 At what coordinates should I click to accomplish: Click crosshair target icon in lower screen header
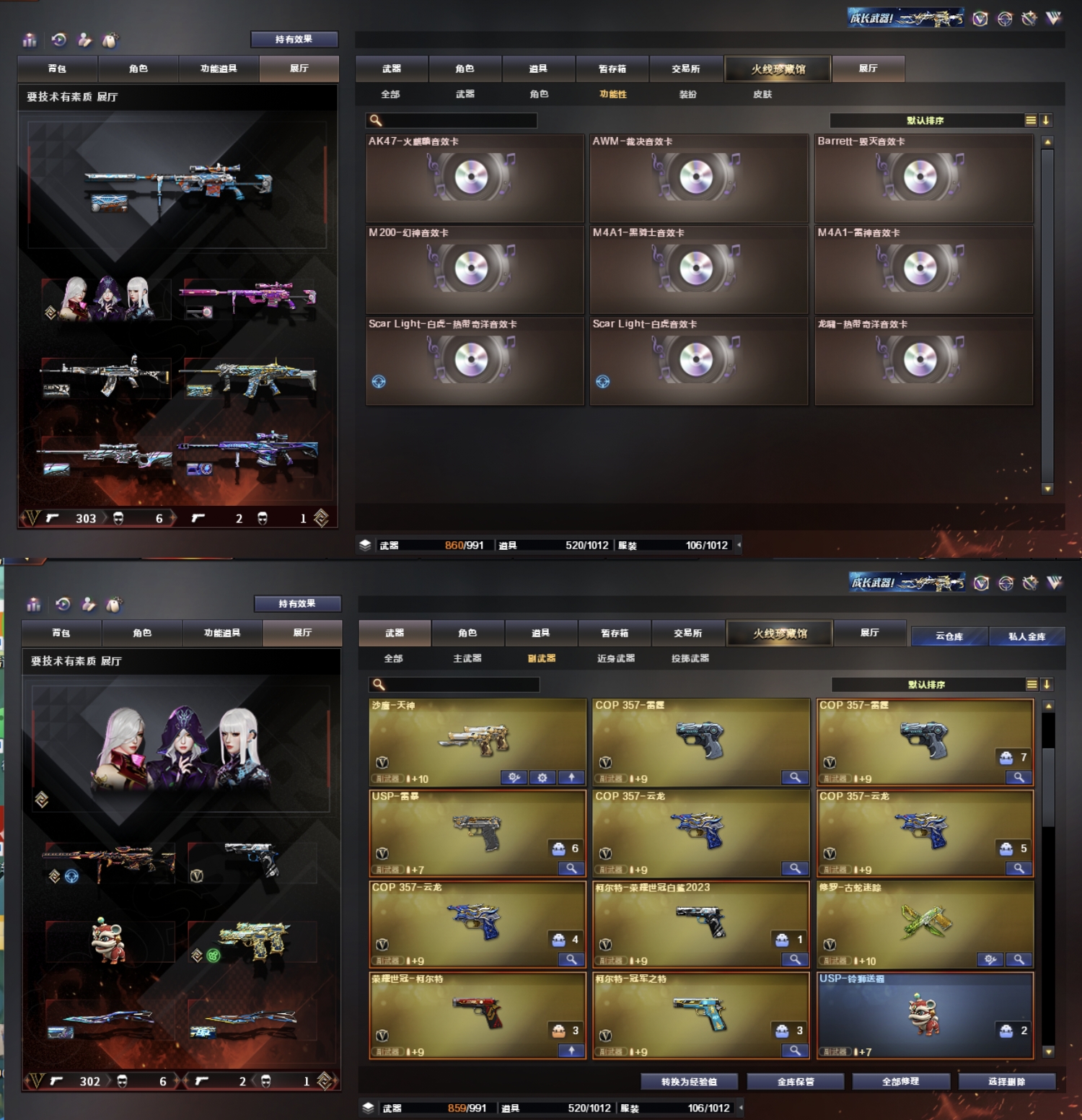click(x=1006, y=583)
